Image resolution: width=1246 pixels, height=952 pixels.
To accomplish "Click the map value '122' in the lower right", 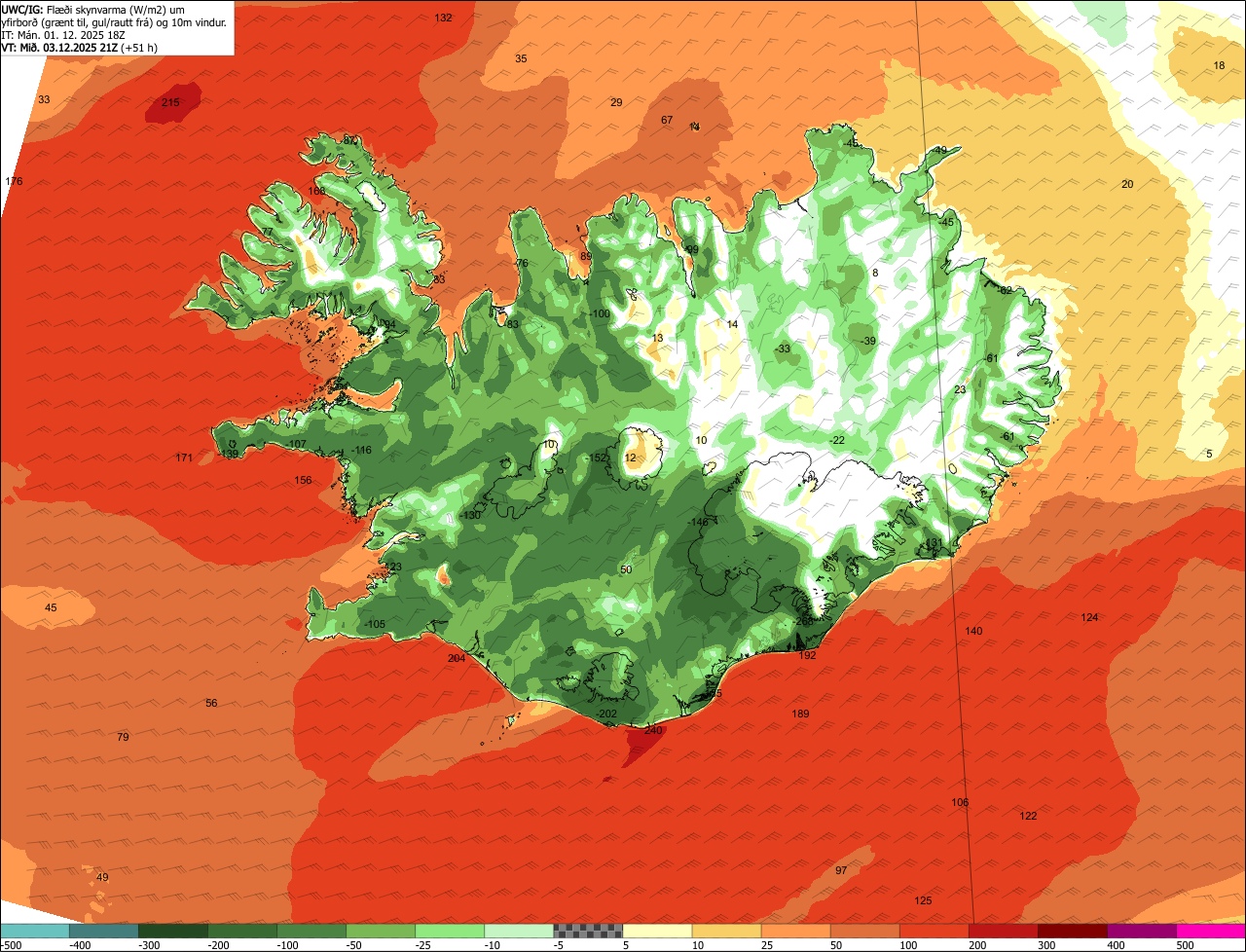I will click(x=1029, y=816).
